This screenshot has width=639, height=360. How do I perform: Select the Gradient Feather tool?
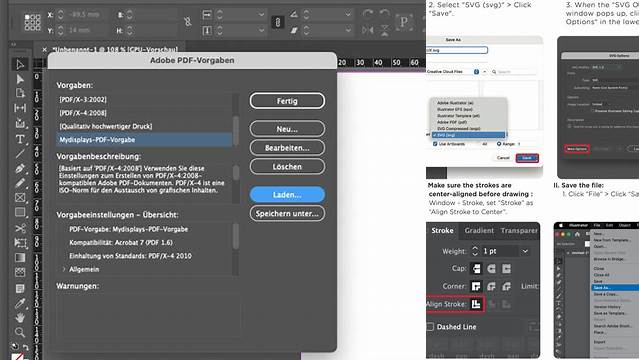click(x=20, y=272)
